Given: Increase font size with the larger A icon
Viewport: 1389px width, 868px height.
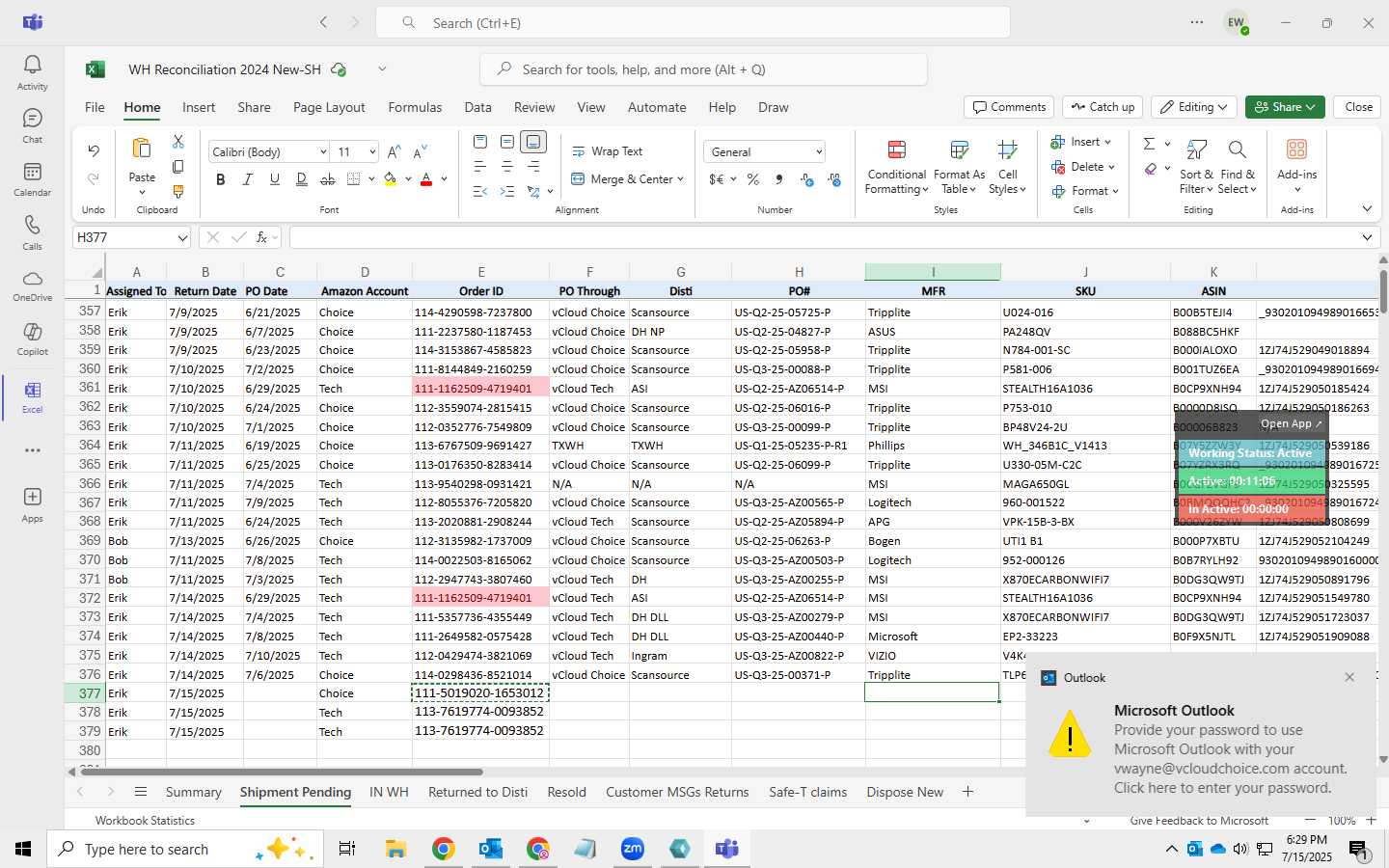Looking at the screenshot, I should (394, 152).
